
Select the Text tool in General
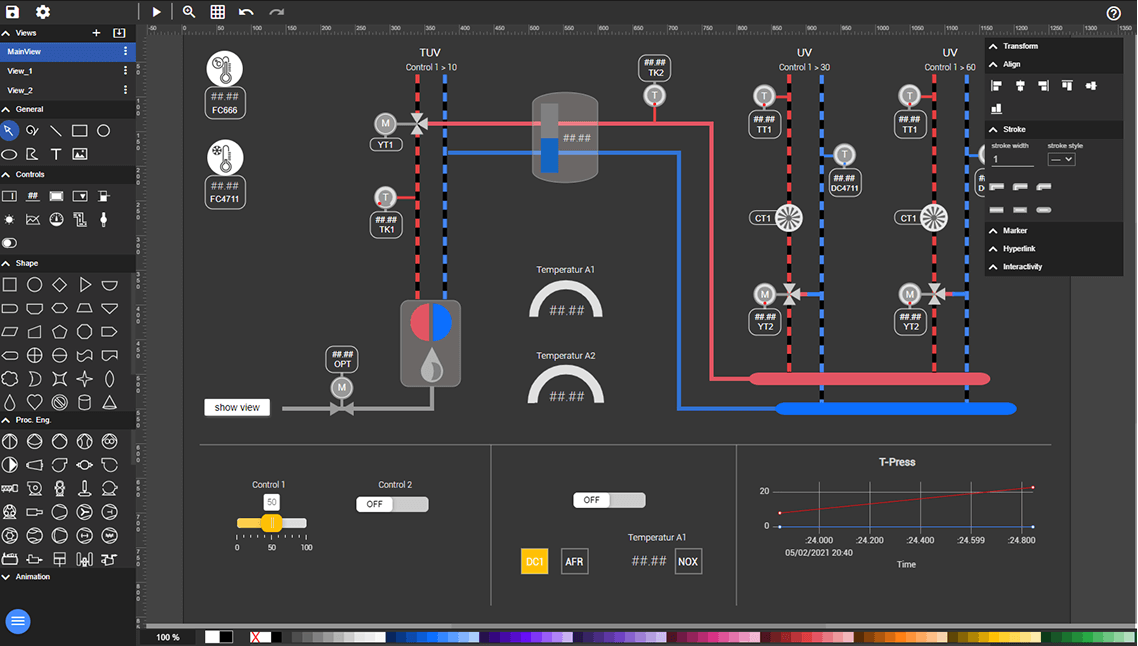(x=56, y=154)
